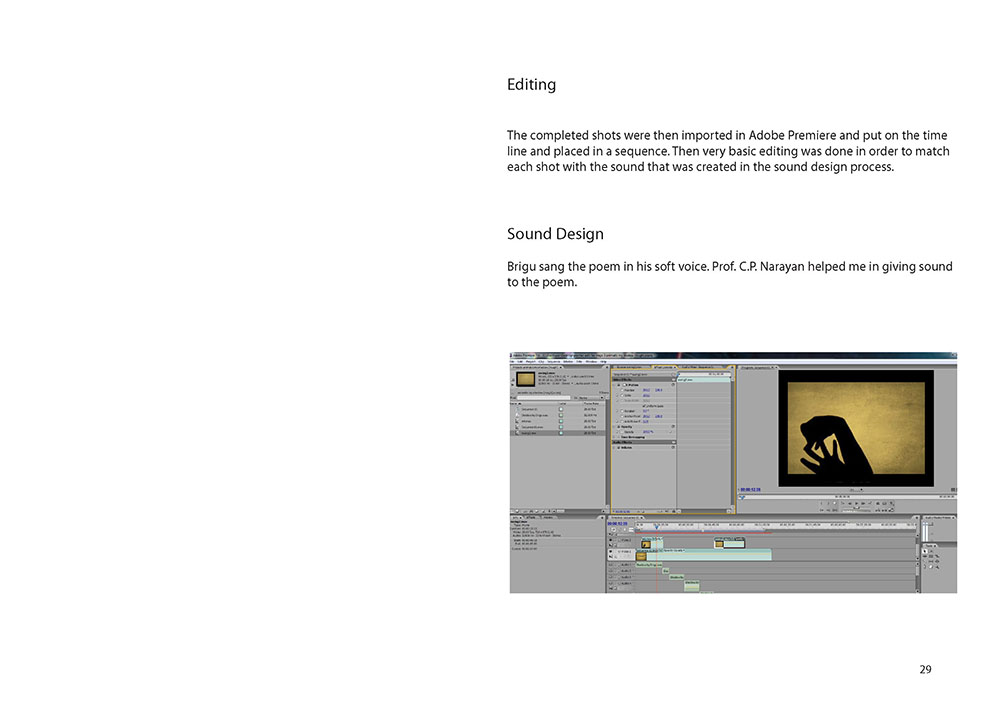Viewport: 1000px width, 707px height.
Task: Click the Set In Point icon
Action: coord(821,503)
